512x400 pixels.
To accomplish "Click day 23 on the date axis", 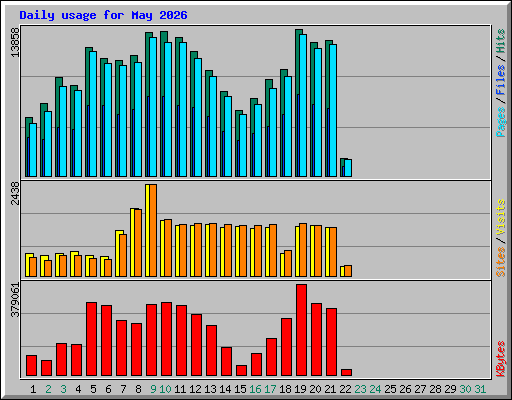I will (360, 389).
